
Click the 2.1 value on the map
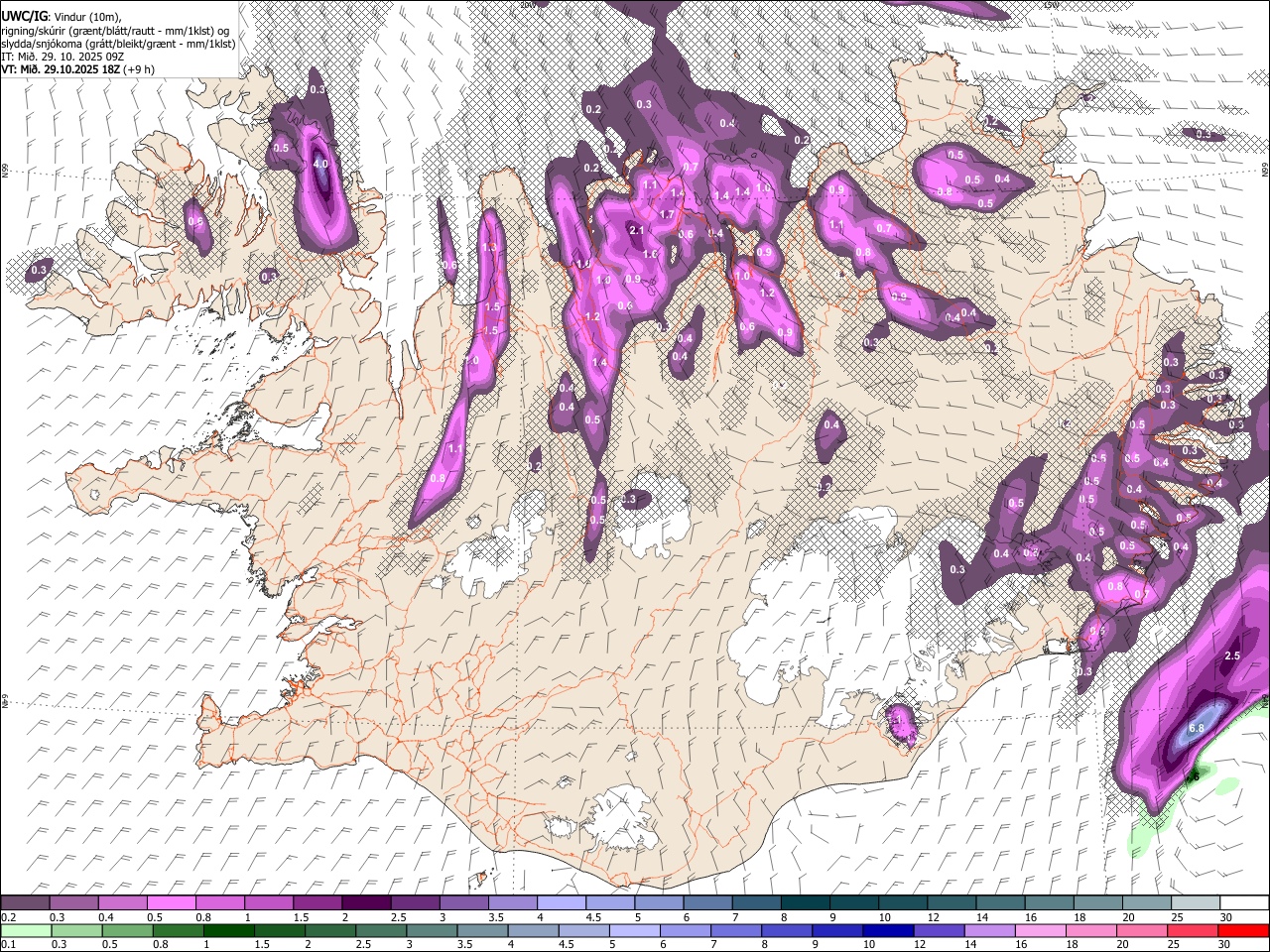(x=637, y=231)
